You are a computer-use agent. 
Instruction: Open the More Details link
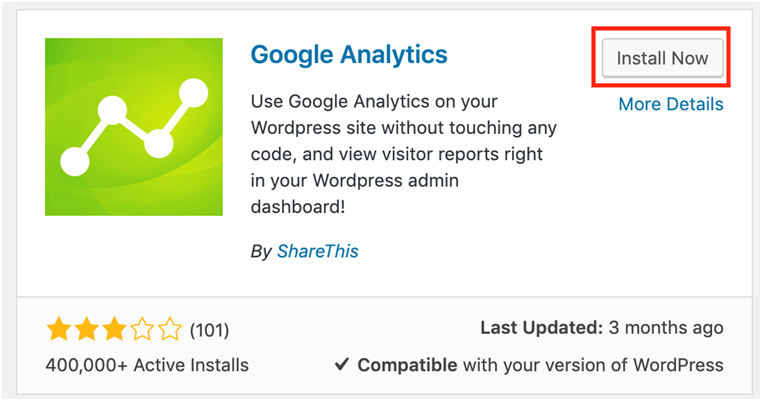point(670,104)
